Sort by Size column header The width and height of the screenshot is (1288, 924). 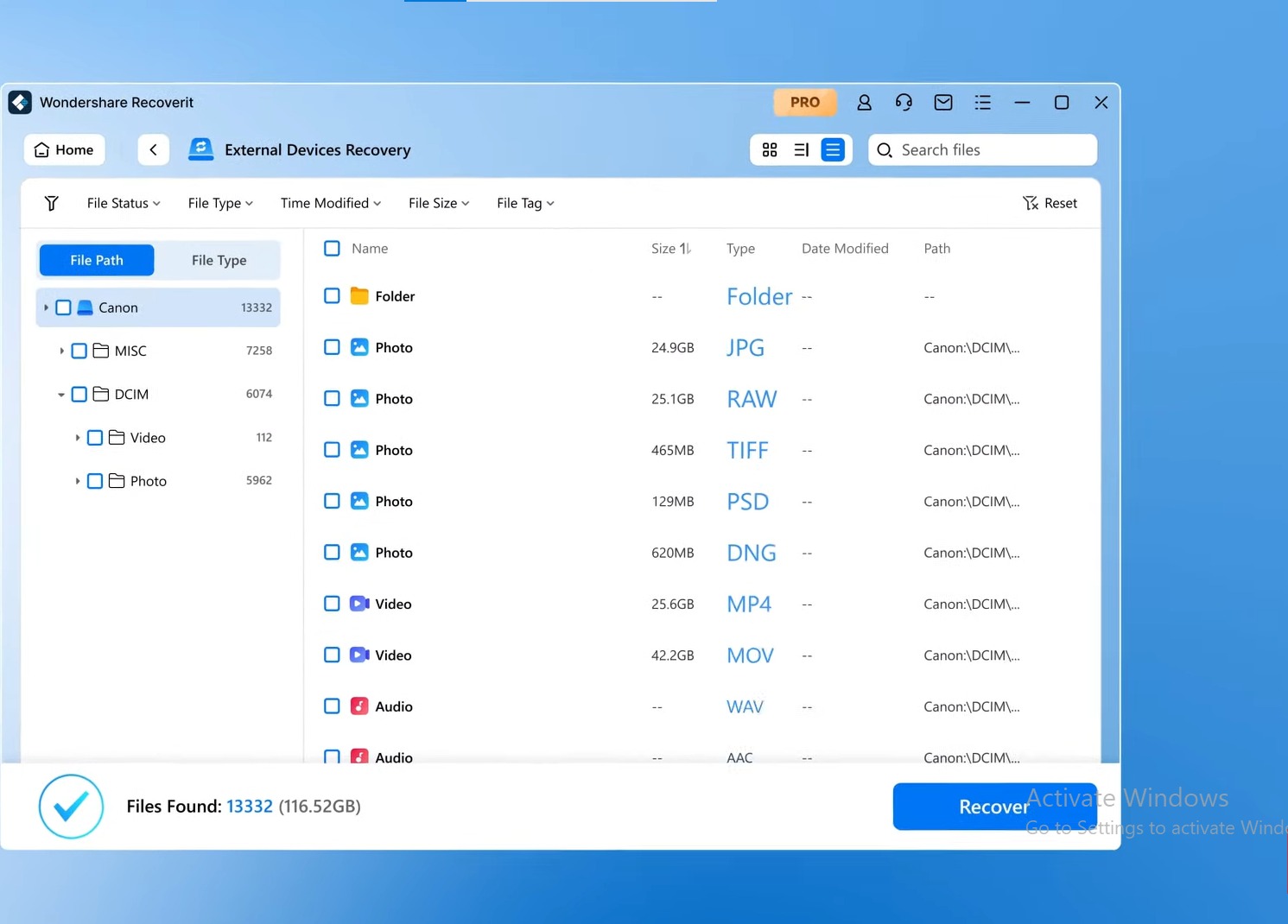point(671,249)
